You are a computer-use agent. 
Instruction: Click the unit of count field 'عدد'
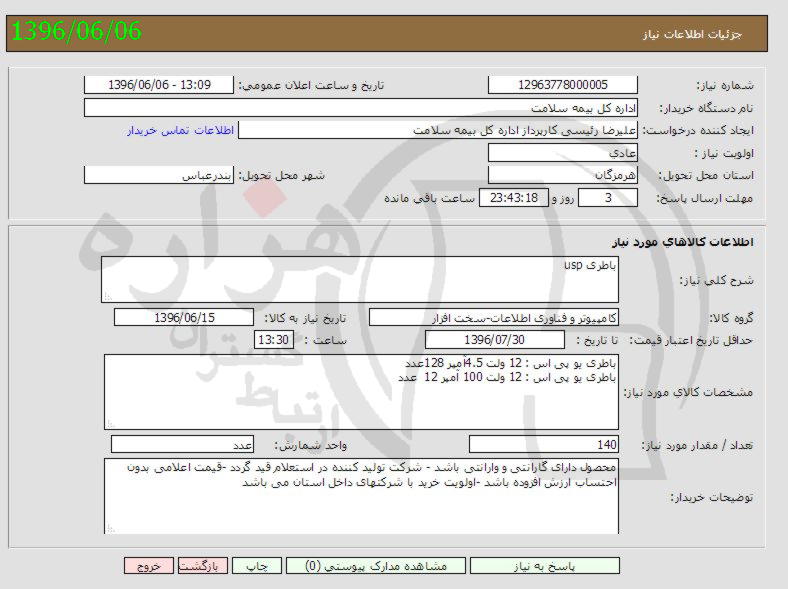[182, 445]
